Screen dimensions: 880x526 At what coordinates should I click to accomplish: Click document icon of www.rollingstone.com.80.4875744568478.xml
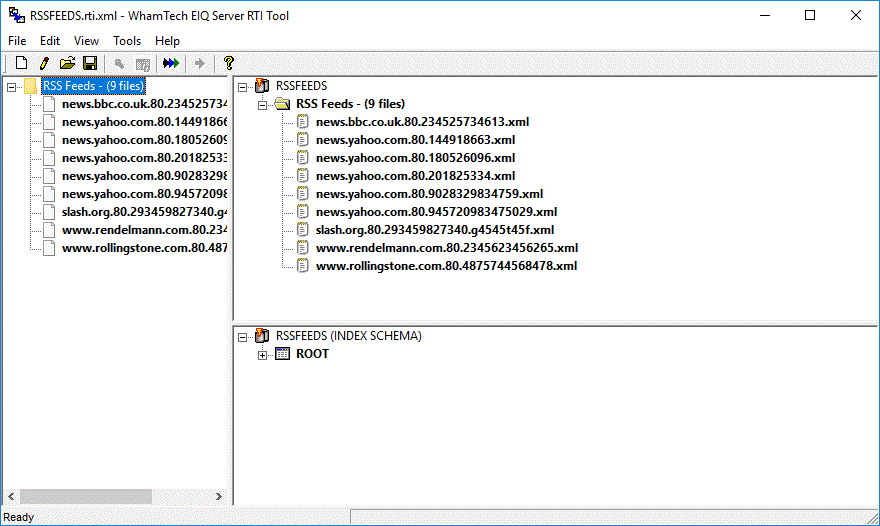tap(302, 265)
